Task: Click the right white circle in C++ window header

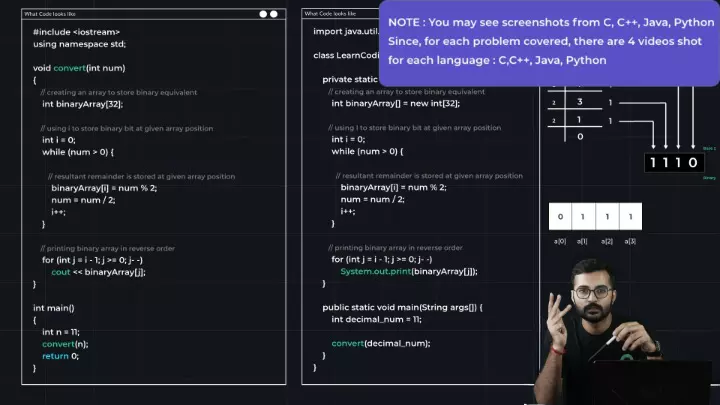Action: (x=274, y=14)
